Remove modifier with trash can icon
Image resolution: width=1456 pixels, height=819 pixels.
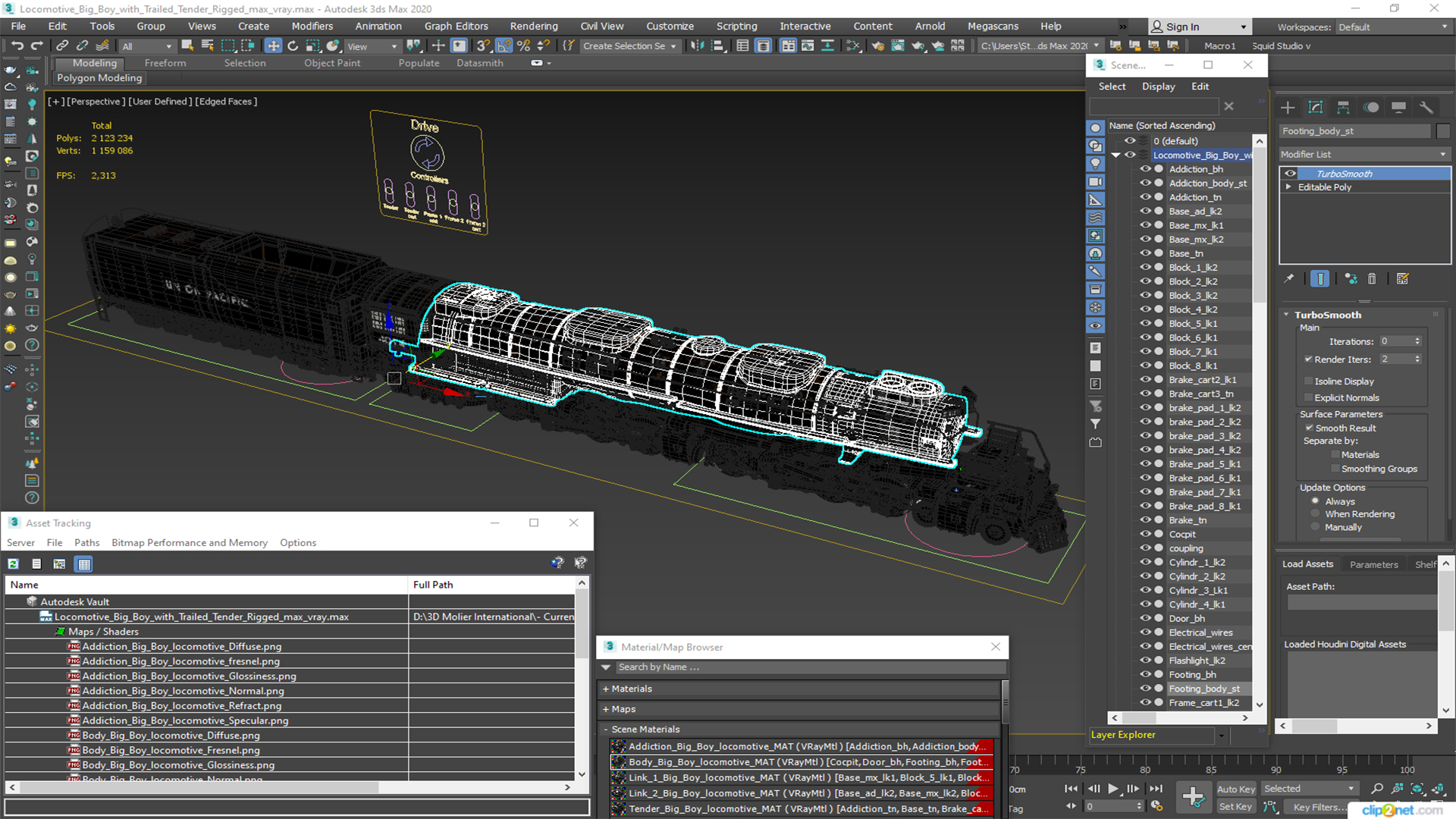tap(1372, 279)
